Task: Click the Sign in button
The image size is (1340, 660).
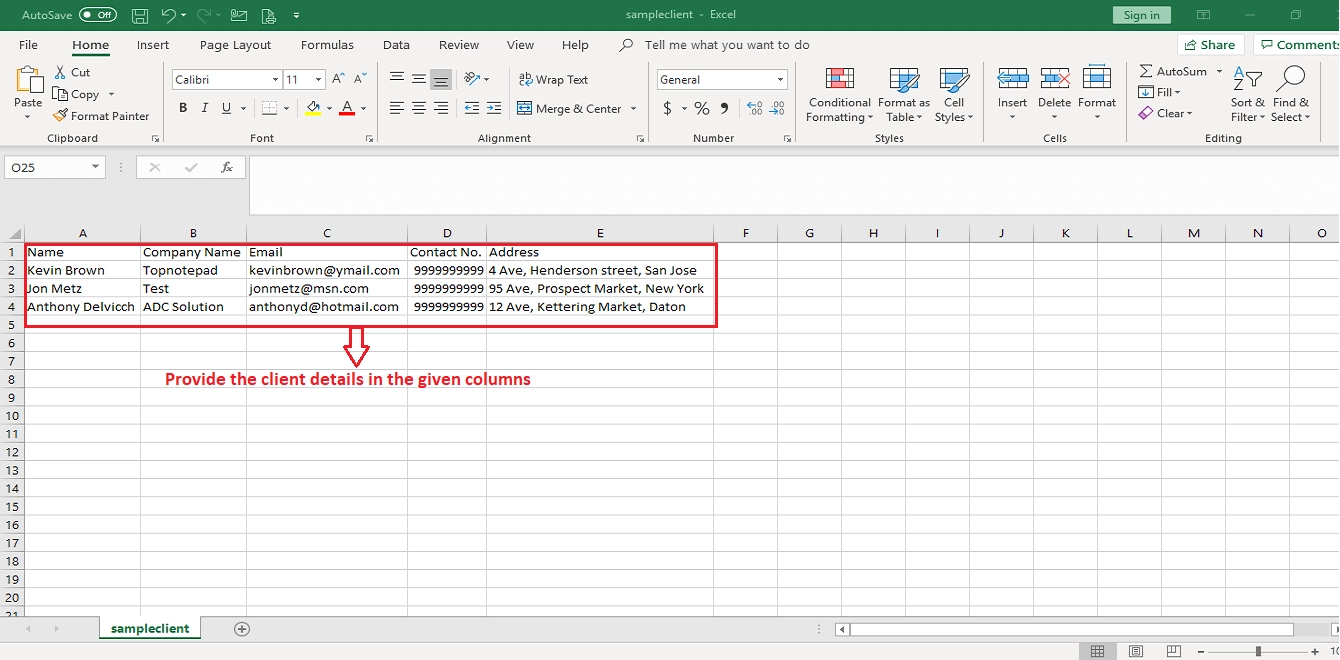Action: point(1141,15)
